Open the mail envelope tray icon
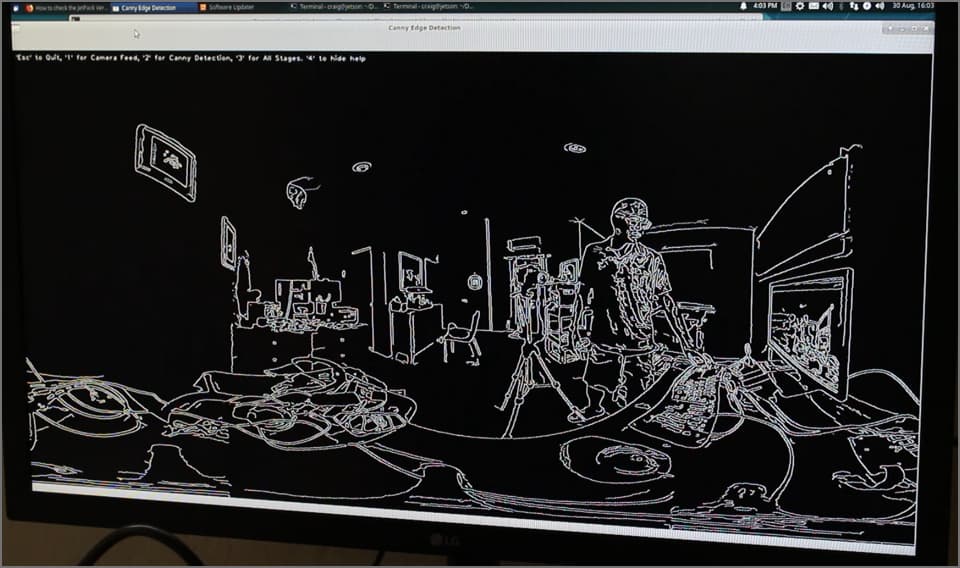 pos(814,6)
